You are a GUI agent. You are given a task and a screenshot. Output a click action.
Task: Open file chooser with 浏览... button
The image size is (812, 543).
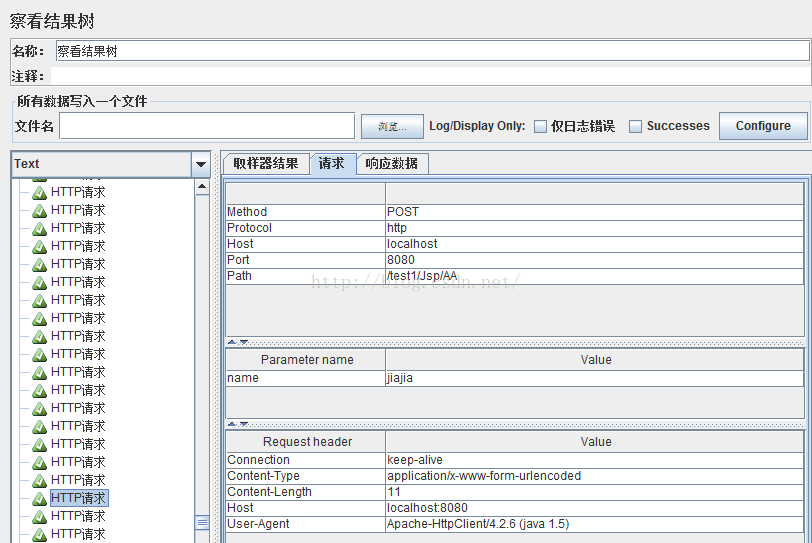392,126
